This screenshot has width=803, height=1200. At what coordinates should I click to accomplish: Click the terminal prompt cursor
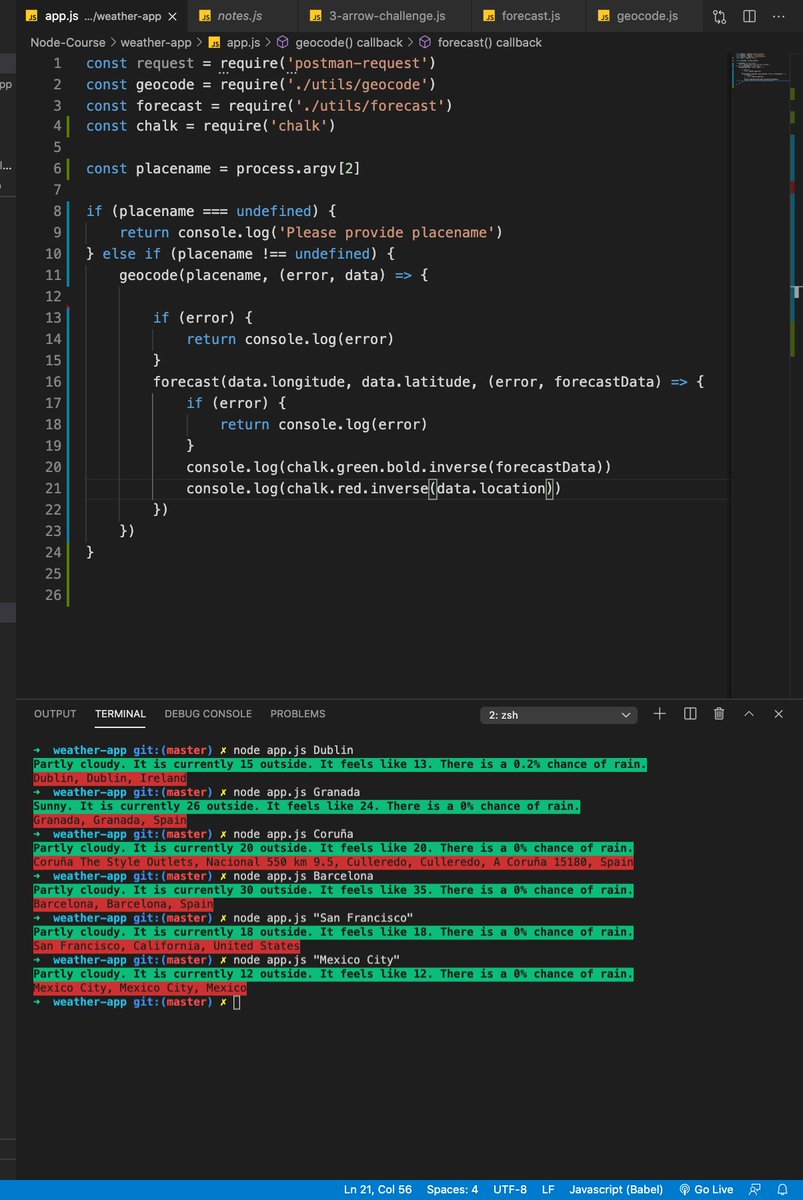point(237,1002)
